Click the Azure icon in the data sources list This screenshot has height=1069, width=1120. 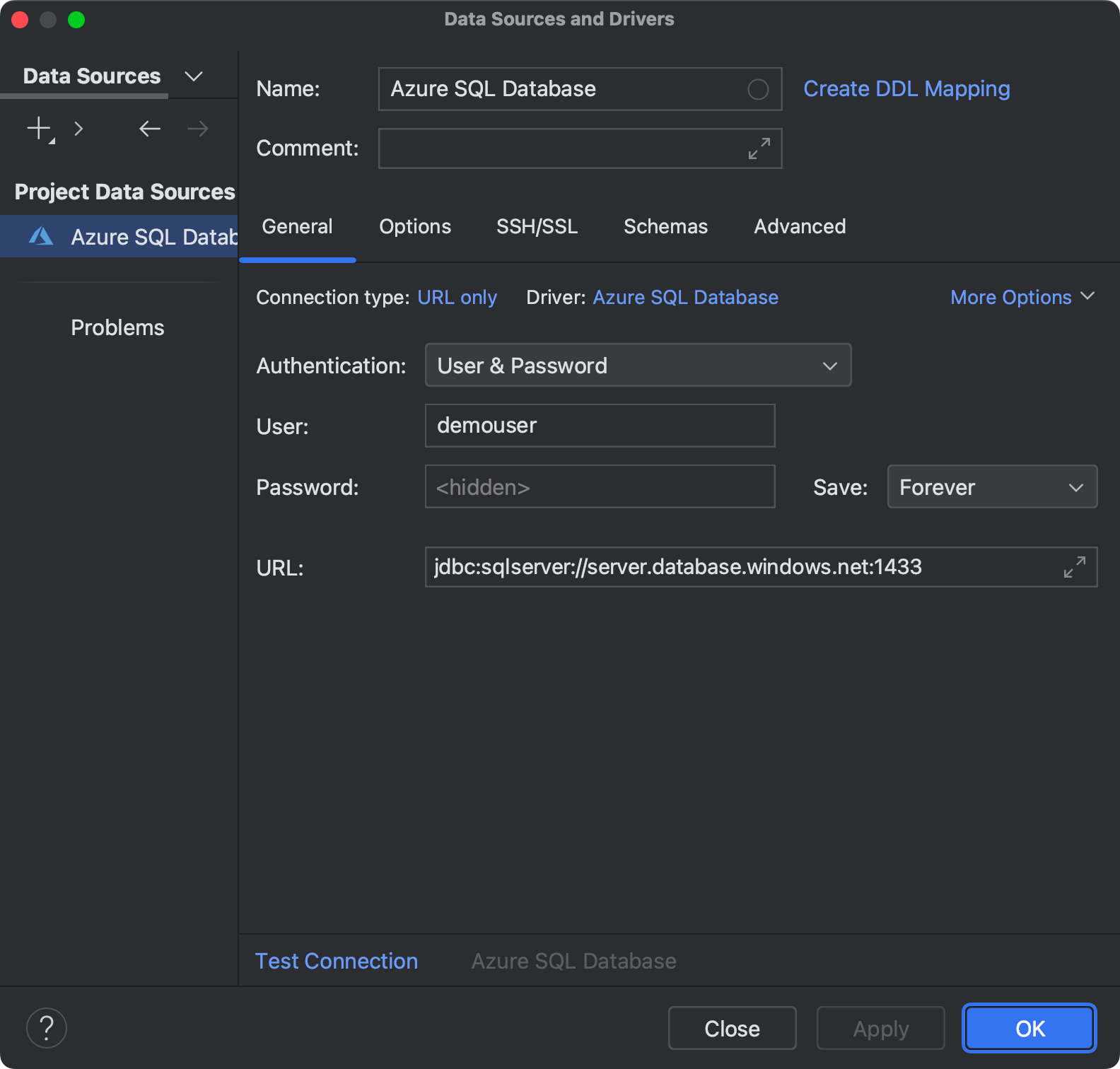click(41, 236)
